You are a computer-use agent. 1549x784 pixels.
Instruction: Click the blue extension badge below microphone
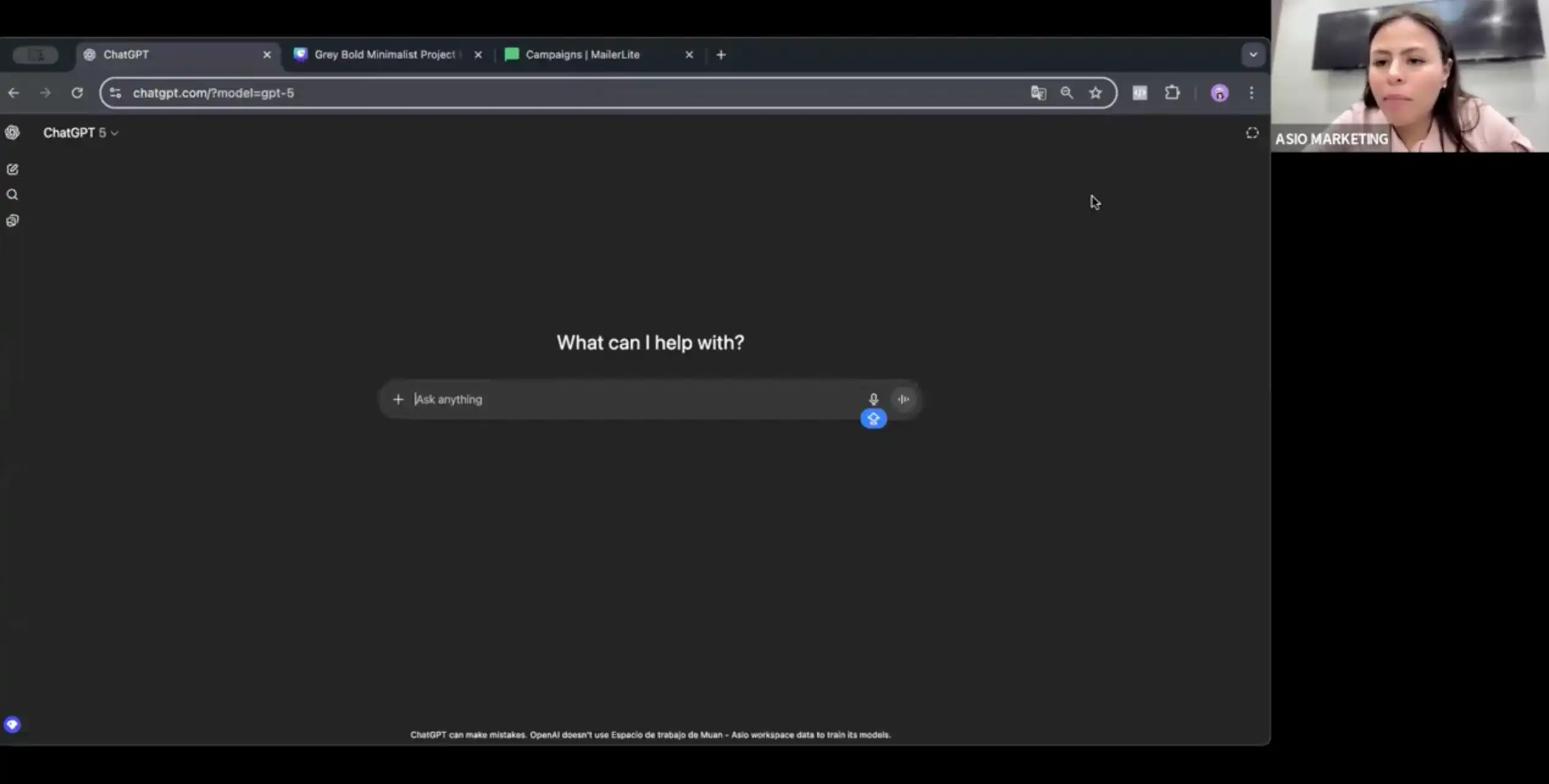click(x=873, y=419)
